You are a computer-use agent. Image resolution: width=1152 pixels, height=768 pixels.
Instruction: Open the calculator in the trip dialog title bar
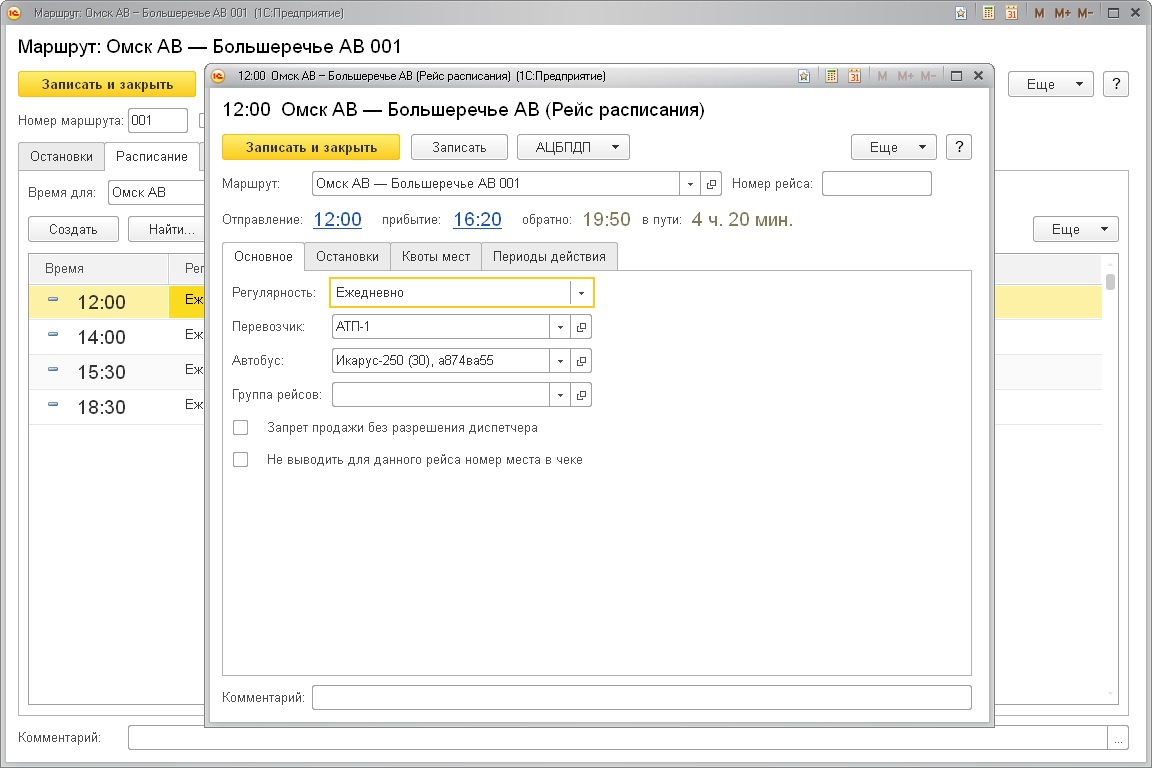pos(832,76)
